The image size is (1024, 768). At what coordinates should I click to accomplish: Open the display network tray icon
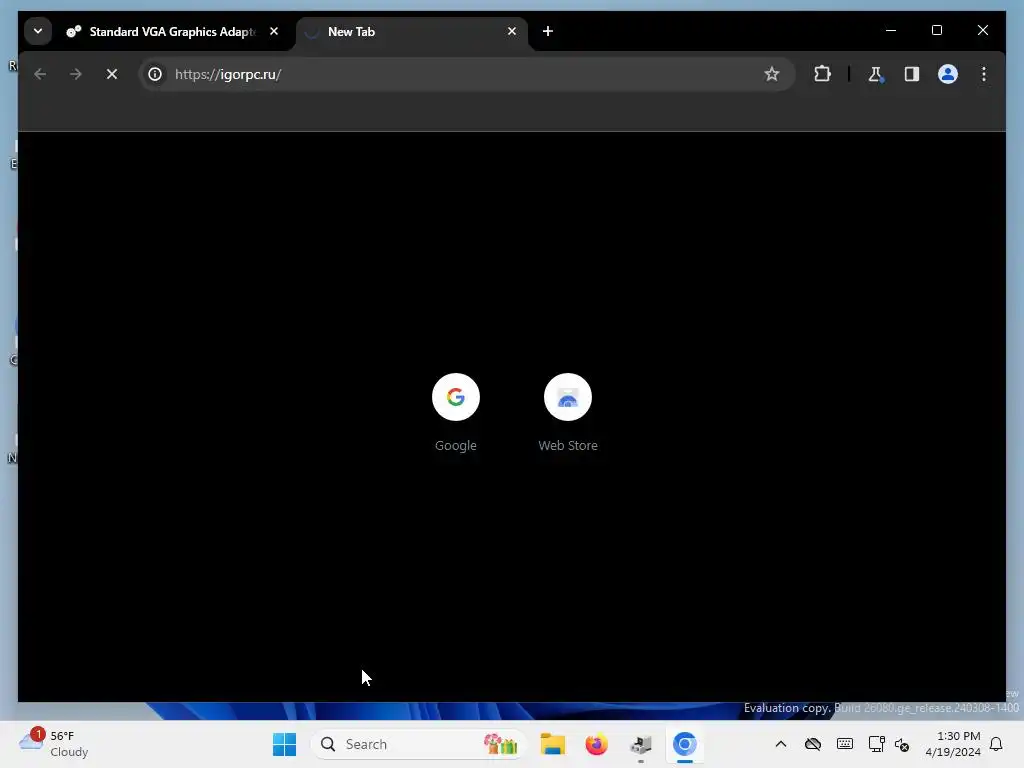876,744
